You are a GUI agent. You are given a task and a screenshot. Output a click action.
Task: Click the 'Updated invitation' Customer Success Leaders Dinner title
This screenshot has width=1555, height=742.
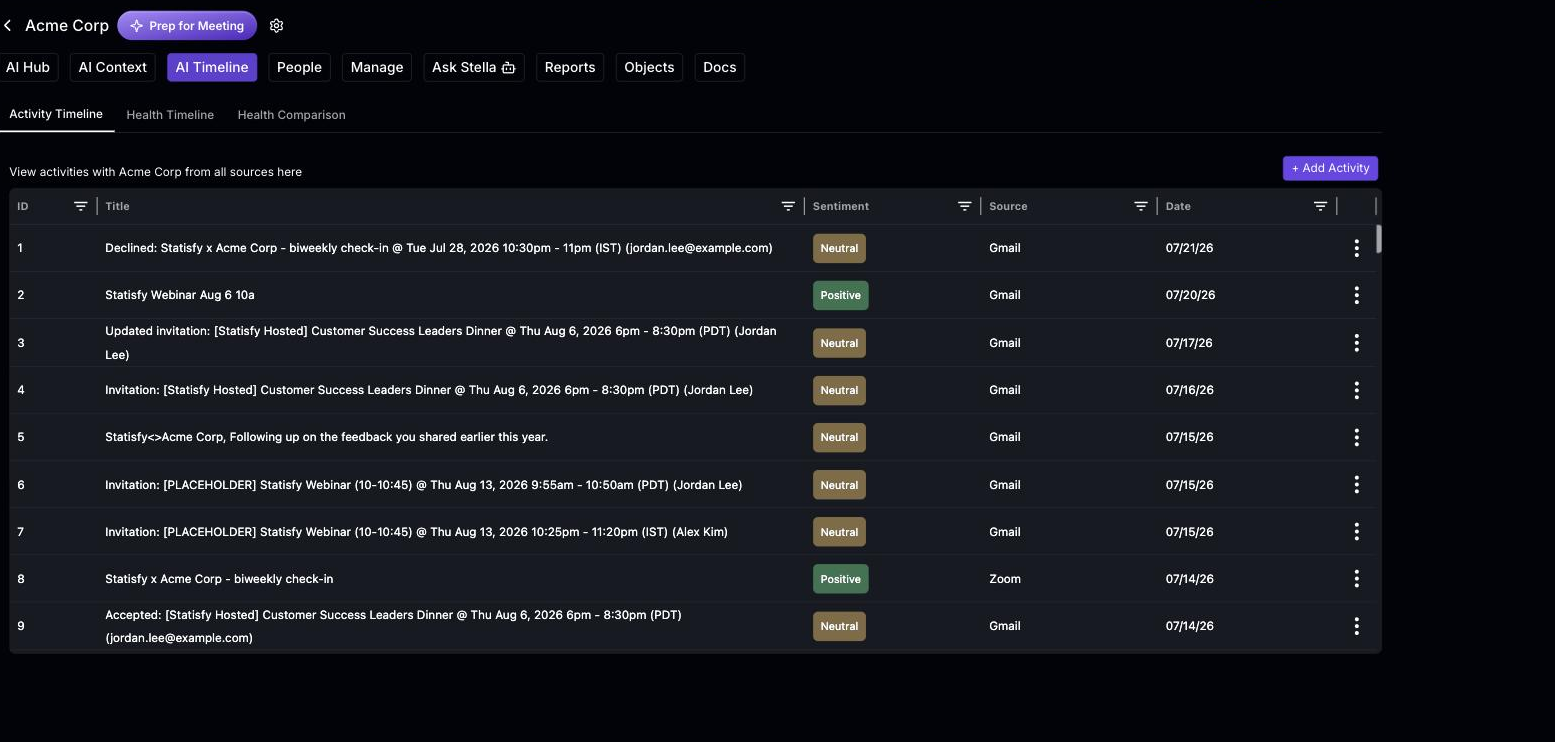441,343
